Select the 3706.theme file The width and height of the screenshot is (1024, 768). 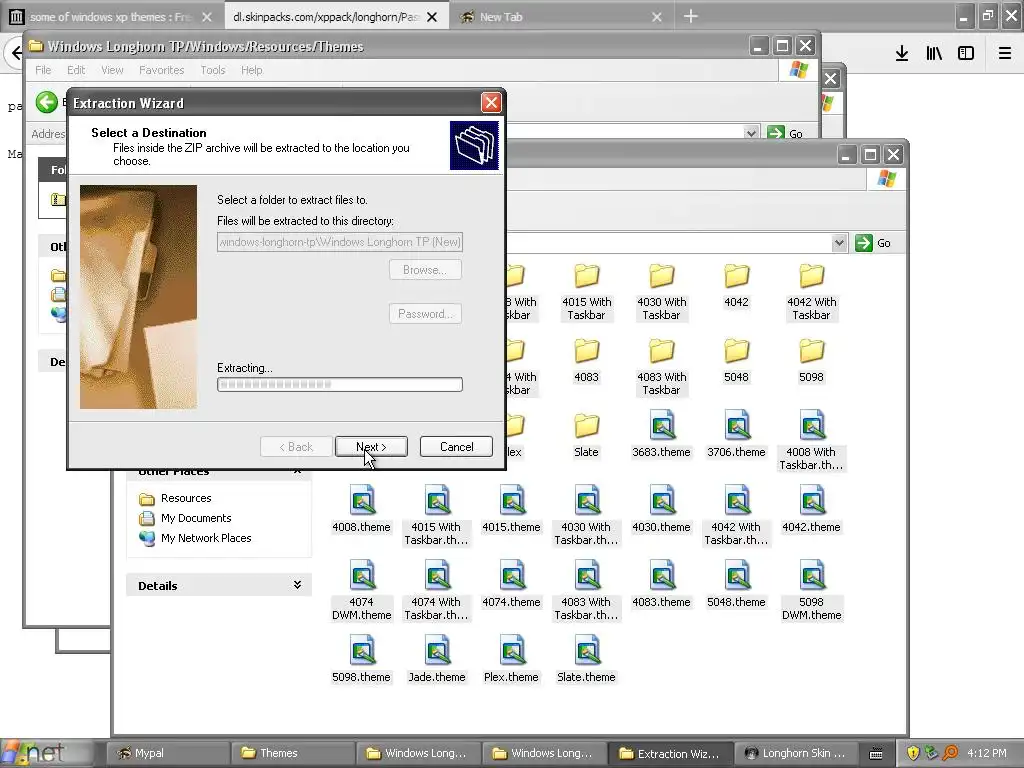pos(736,434)
